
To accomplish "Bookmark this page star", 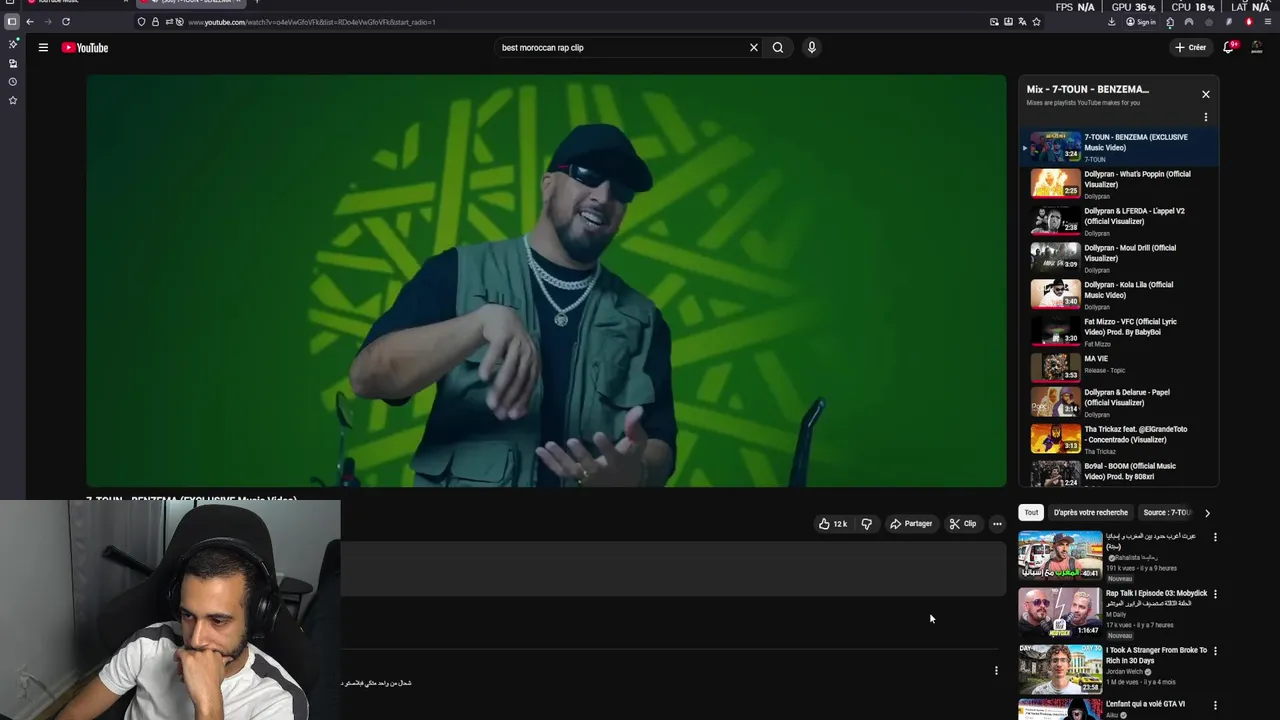I will click(x=1036, y=22).
